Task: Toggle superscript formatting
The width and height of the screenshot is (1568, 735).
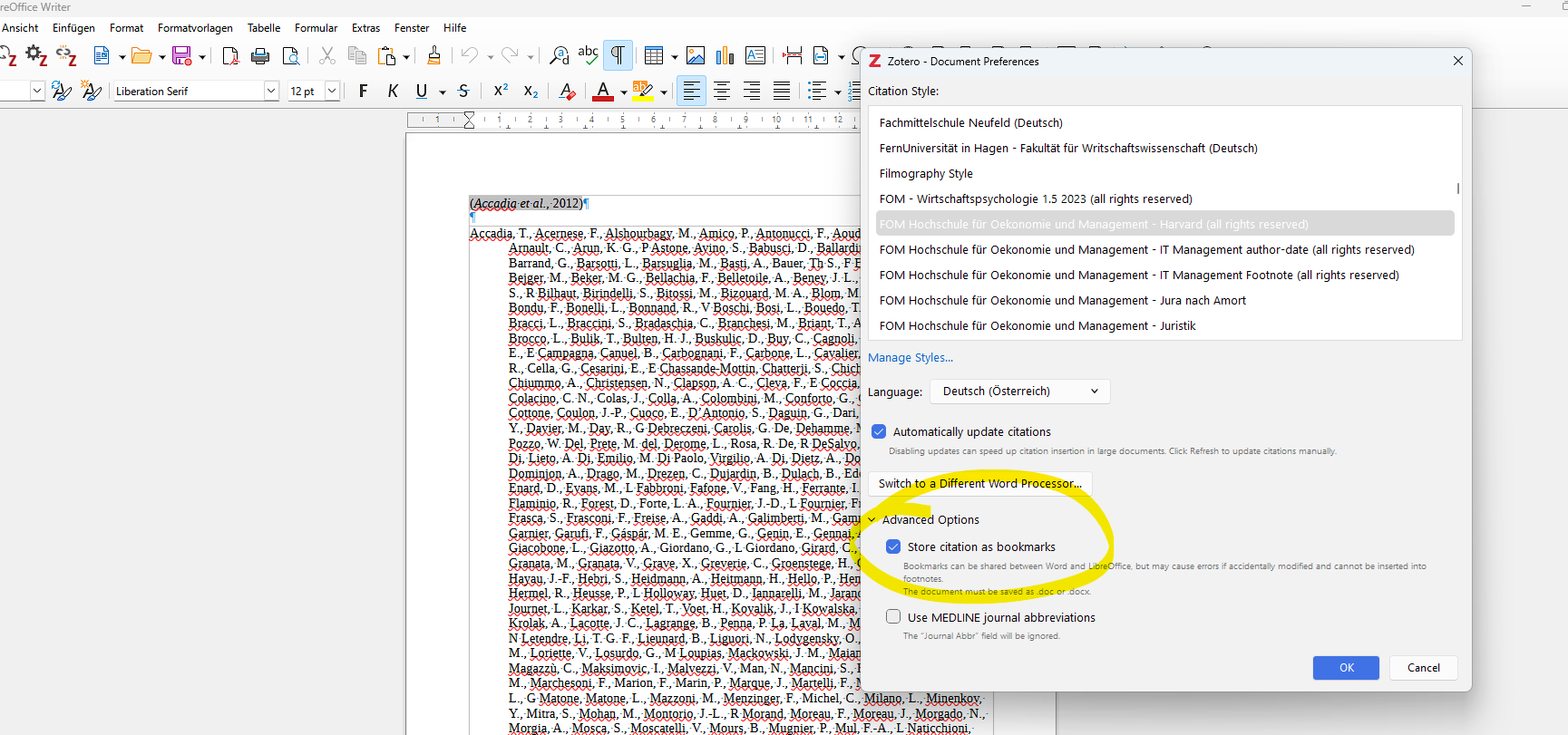Action: point(501,91)
